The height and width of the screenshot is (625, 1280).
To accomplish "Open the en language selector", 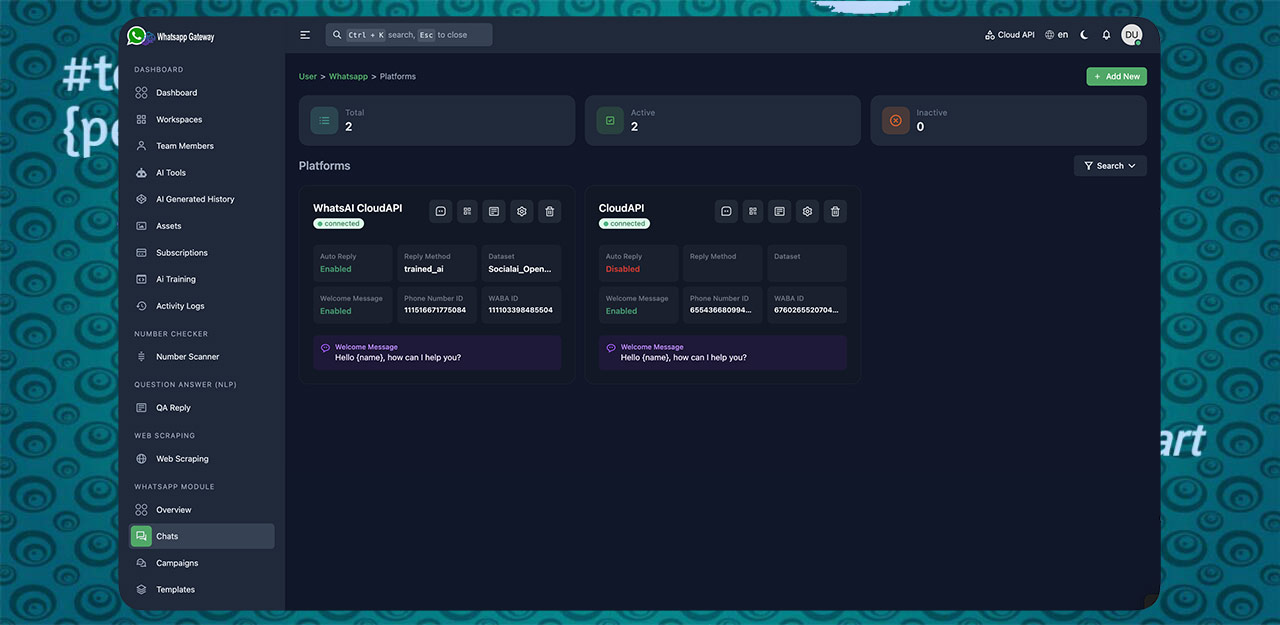I will [x=1056, y=35].
